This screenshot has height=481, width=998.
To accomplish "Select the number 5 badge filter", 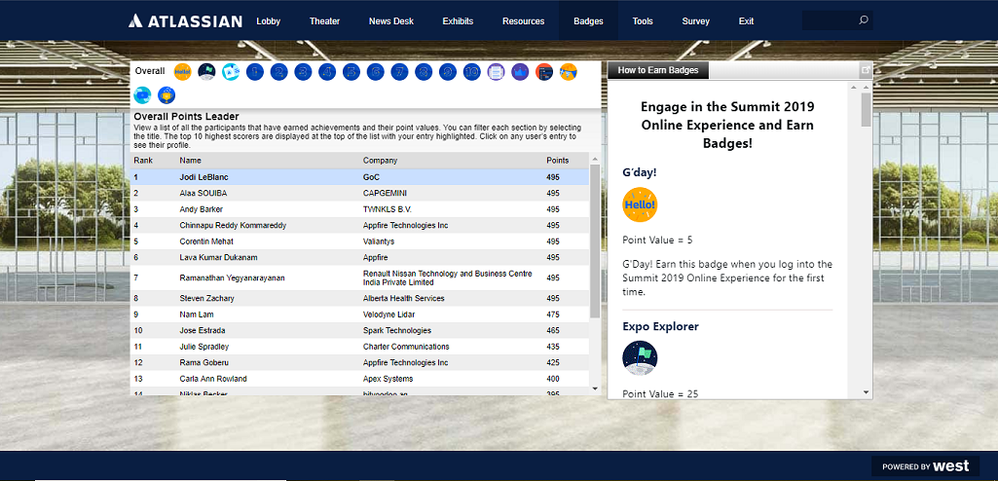I will [x=351, y=72].
